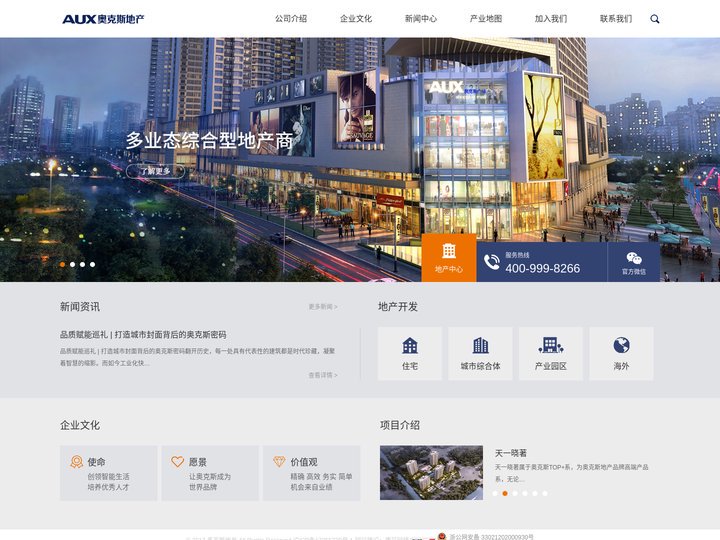720x540 pixels.
Task: Click the orange 地产中心 building icon
Action: pos(449,252)
